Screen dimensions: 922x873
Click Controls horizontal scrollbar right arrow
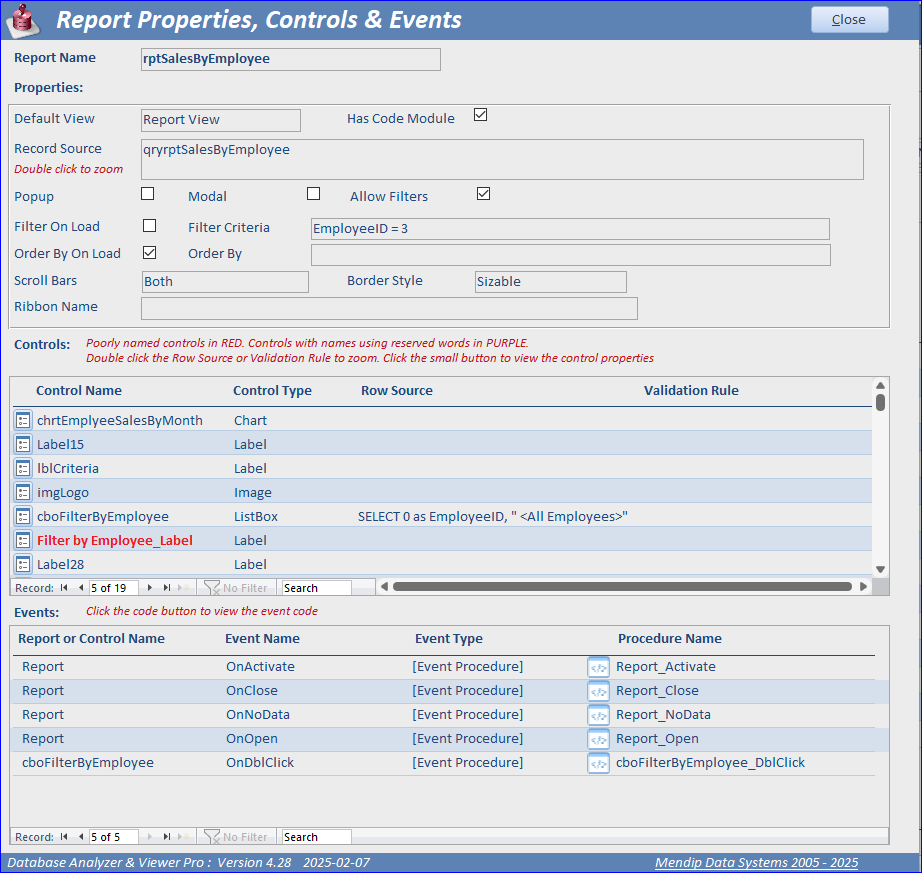tap(863, 586)
